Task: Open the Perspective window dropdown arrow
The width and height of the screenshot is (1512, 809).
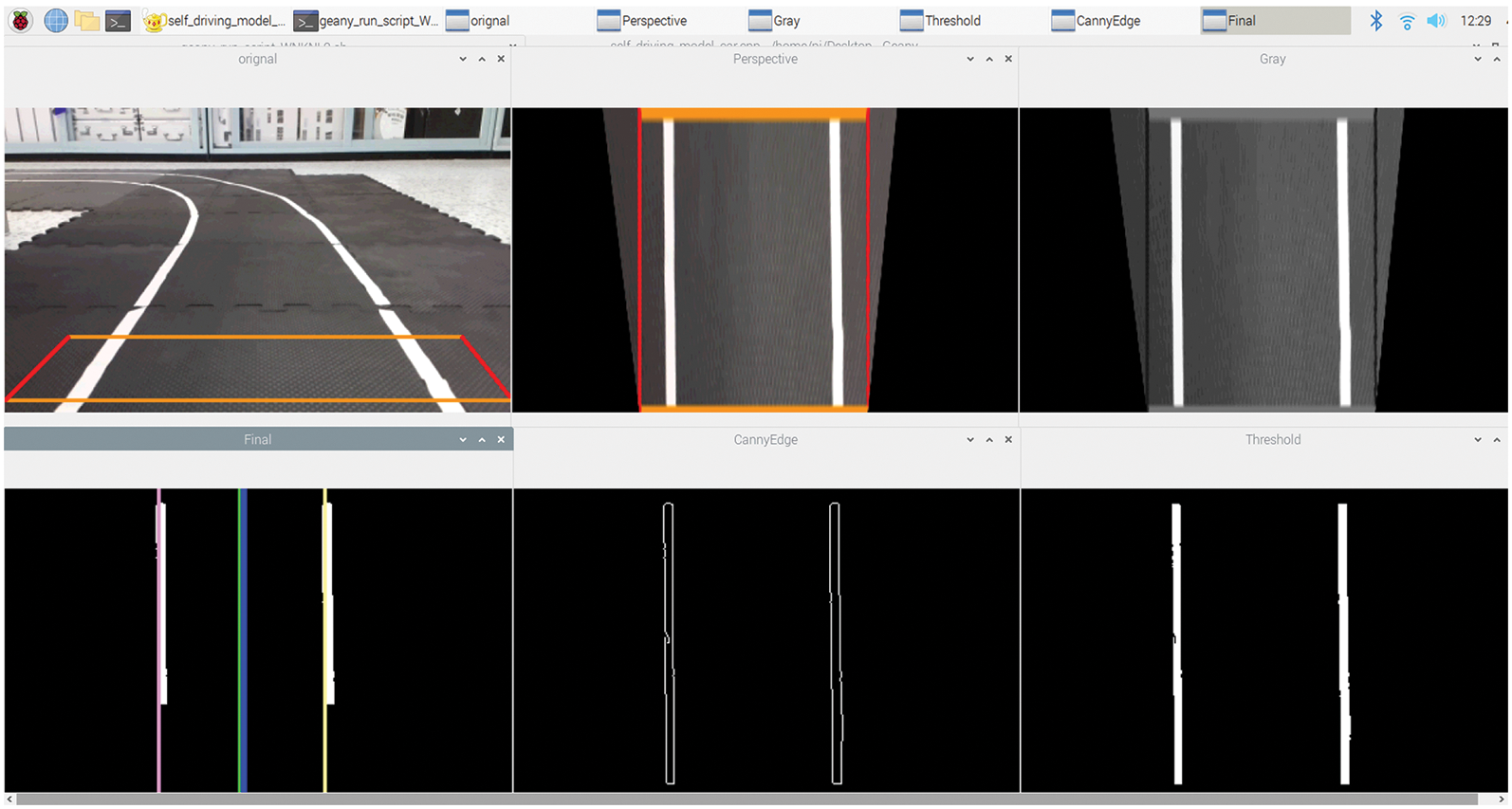Action: tap(969, 59)
